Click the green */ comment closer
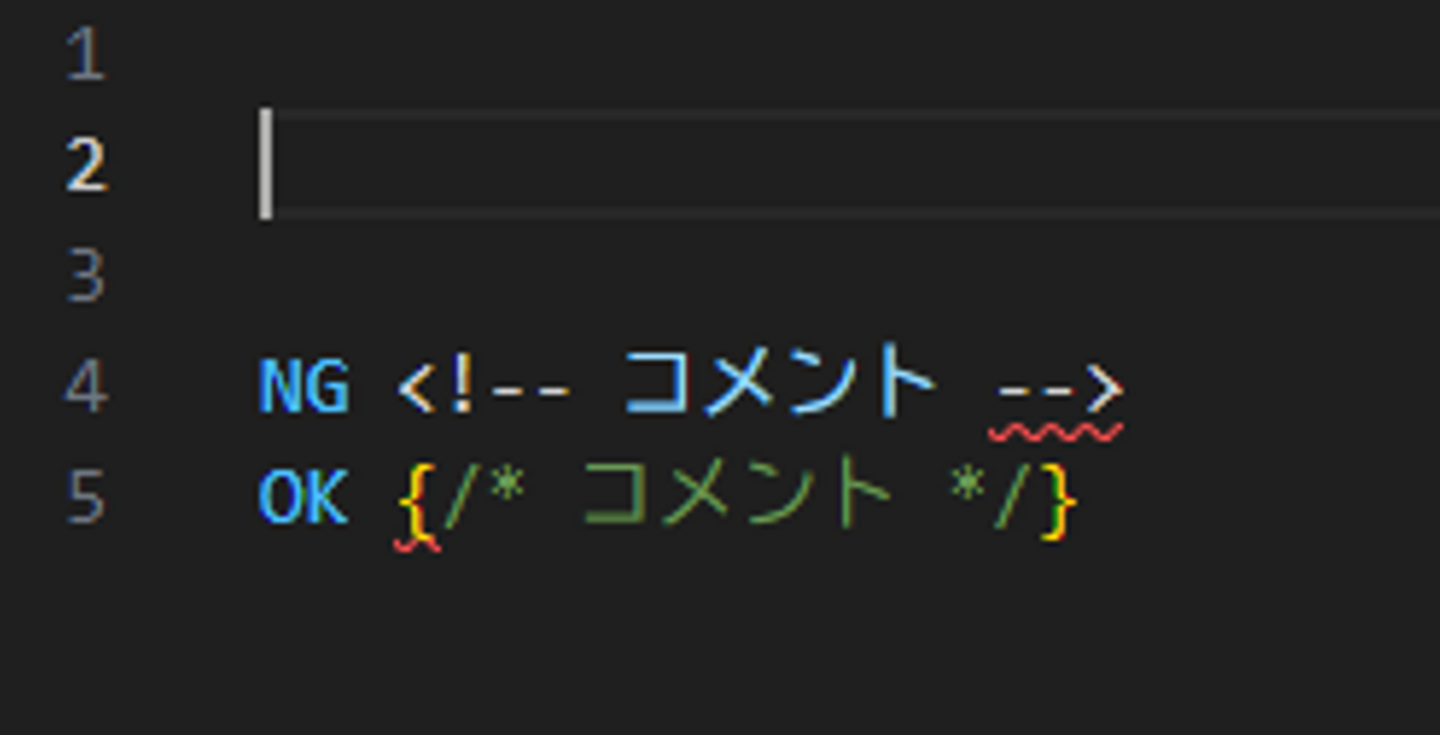Viewport: 1440px width, 735px height. [x=987, y=496]
